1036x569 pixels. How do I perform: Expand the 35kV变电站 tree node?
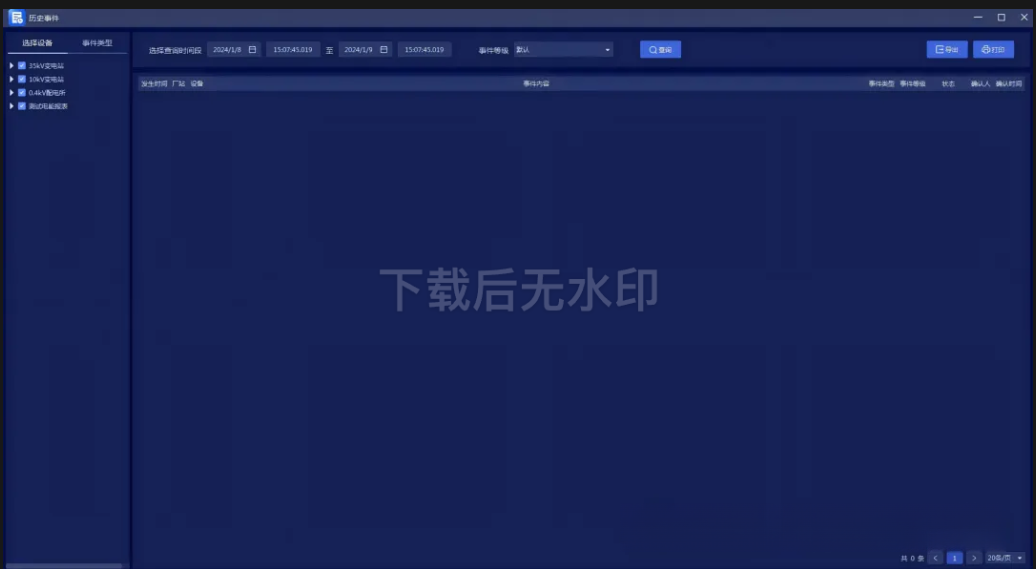click(x=11, y=66)
